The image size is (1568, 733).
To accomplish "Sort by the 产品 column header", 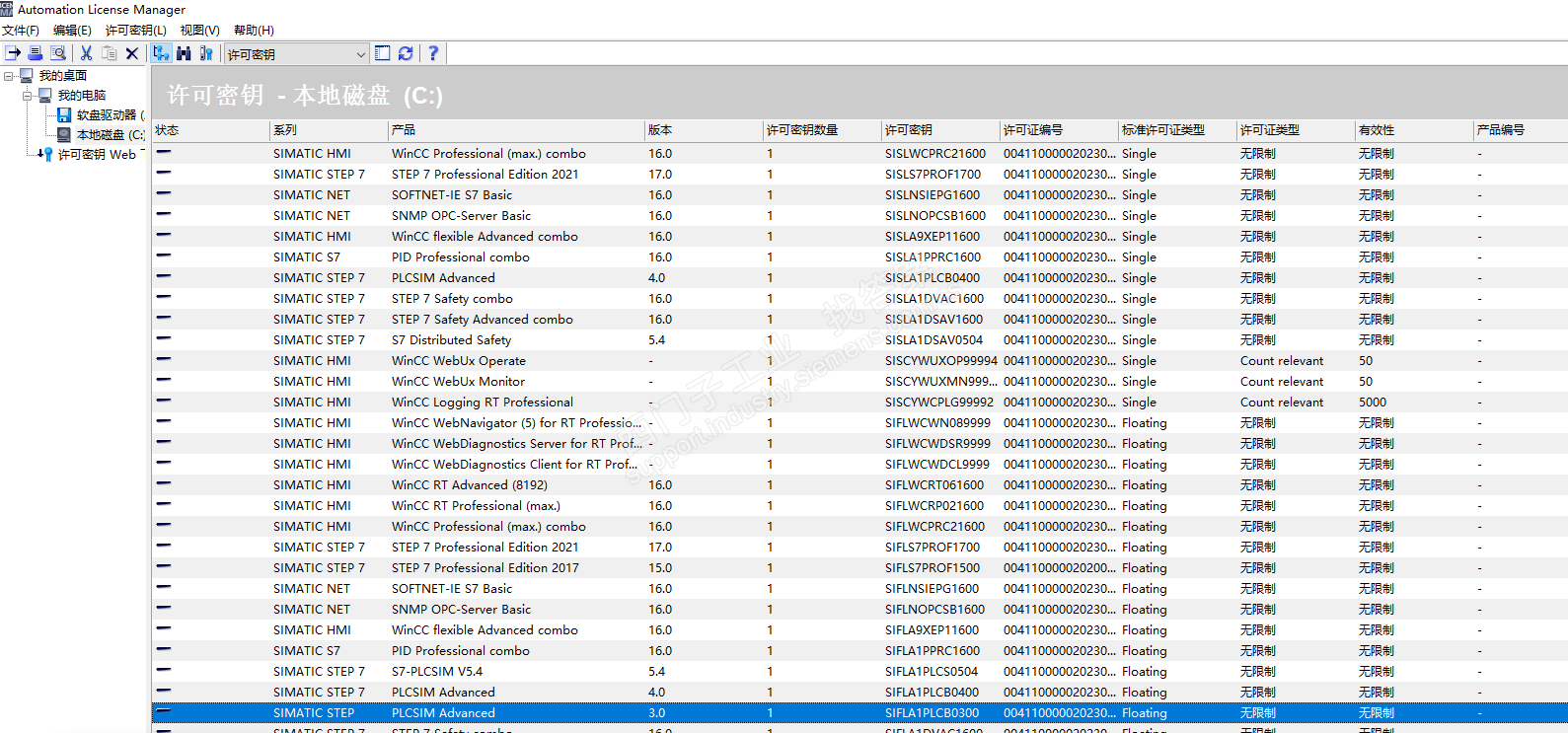I will point(516,130).
